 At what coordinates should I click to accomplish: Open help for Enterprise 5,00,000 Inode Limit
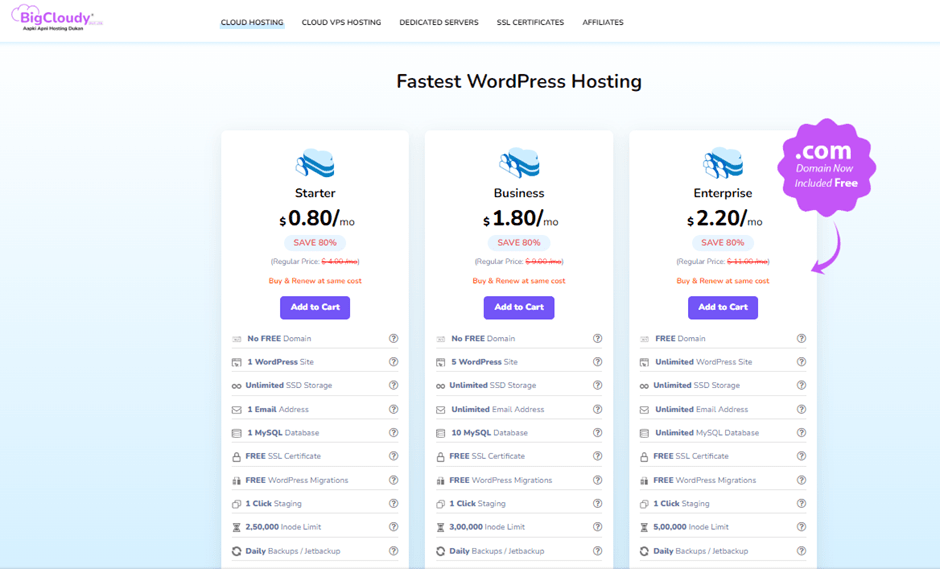point(801,526)
